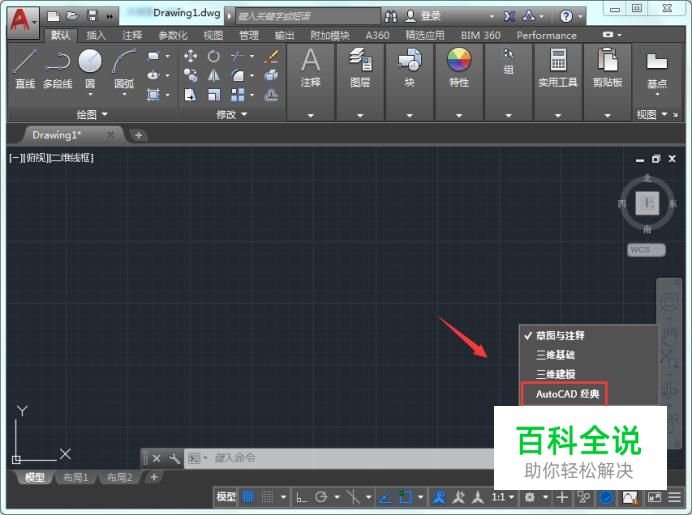The height and width of the screenshot is (515, 692).
Task: Toggle 2D object snap in status bar
Action: point(405,497)
